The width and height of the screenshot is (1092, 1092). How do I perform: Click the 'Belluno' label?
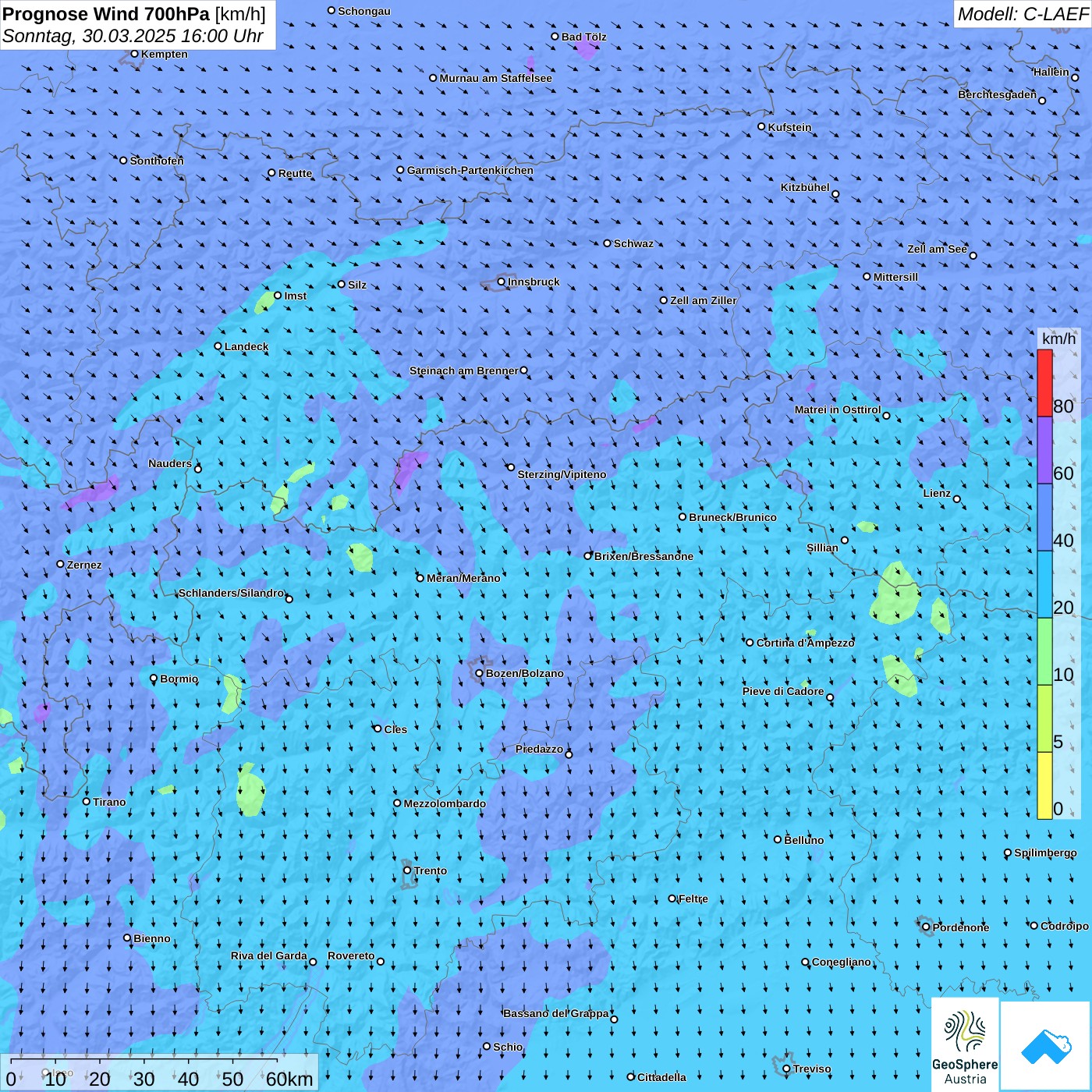pyautogui.click(x=803, y=840)
